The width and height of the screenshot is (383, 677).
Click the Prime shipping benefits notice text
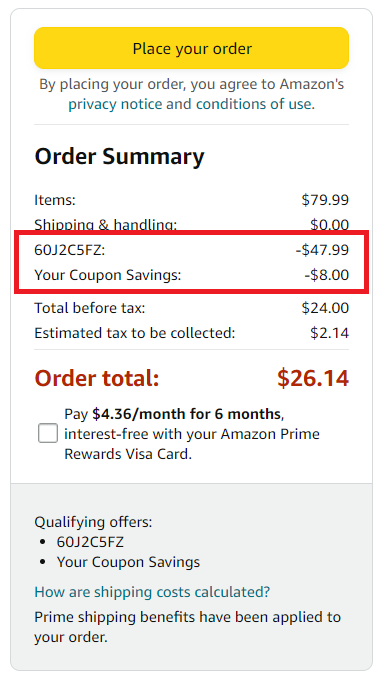click(x=187, y=627)
